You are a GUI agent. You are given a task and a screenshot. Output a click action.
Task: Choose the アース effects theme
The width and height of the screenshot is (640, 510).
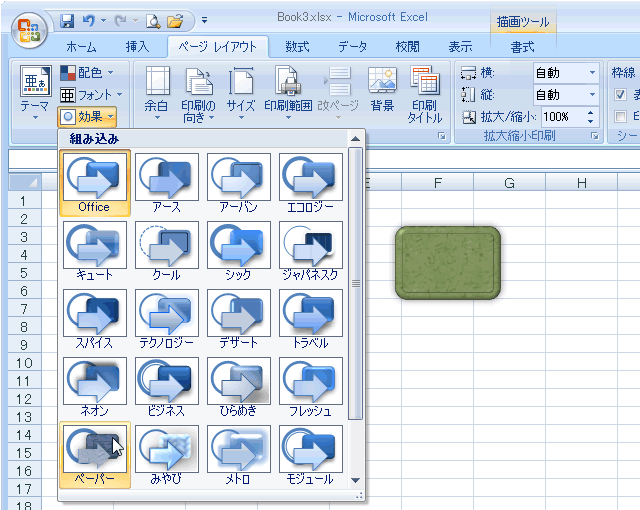167,183
